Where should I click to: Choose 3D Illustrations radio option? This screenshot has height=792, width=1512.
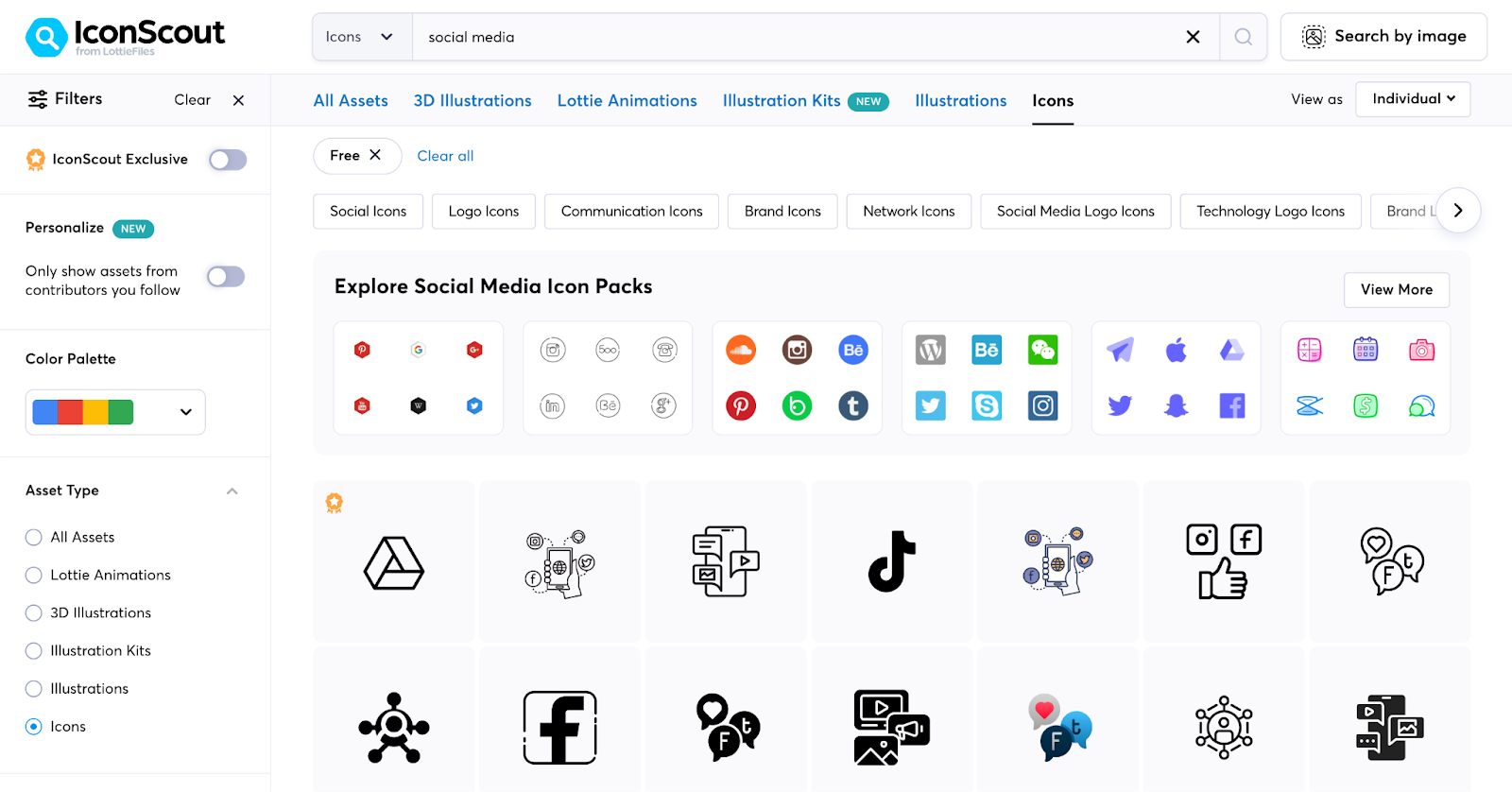point(34,613)
